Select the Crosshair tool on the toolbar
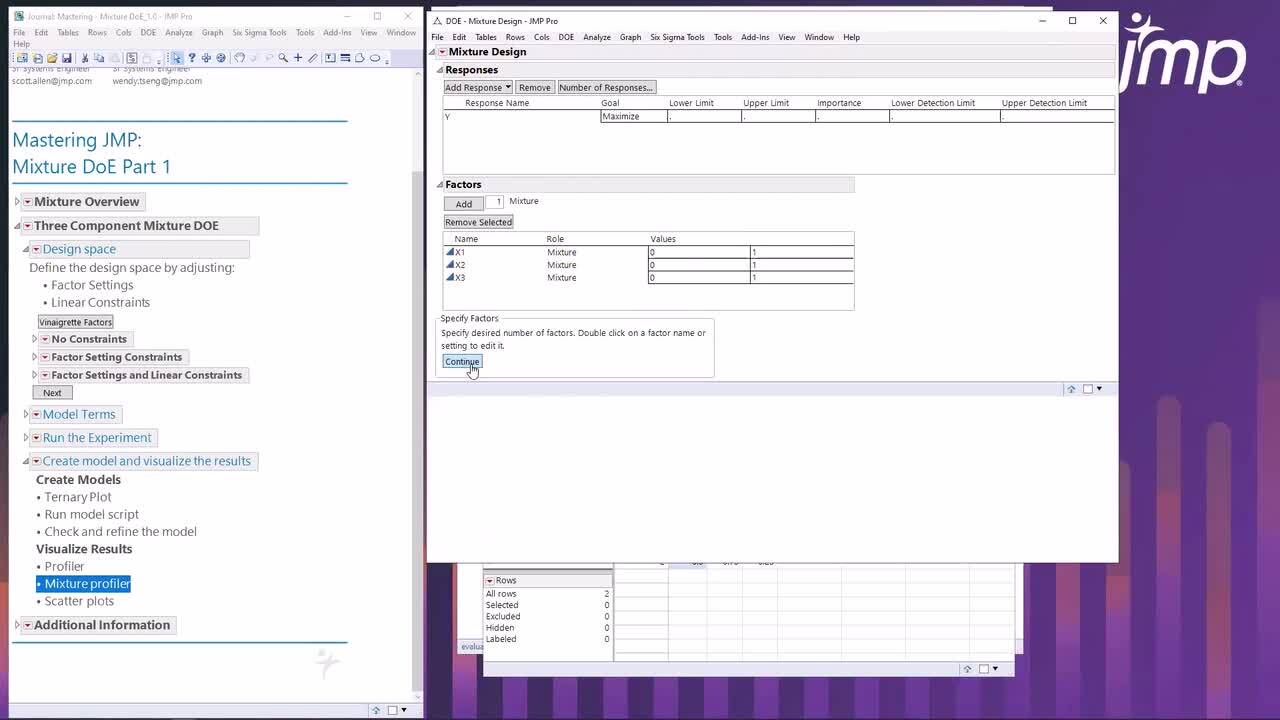Screen dimensions: 1280x720 (x=297, y=58)
